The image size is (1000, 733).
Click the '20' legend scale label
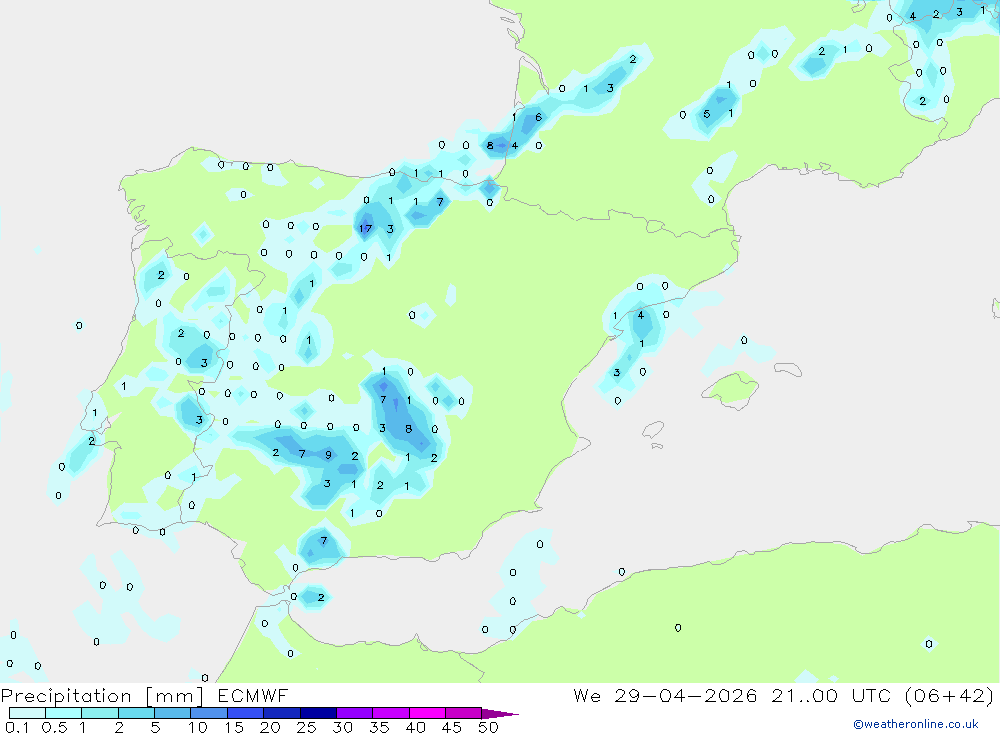coord(270,727)
